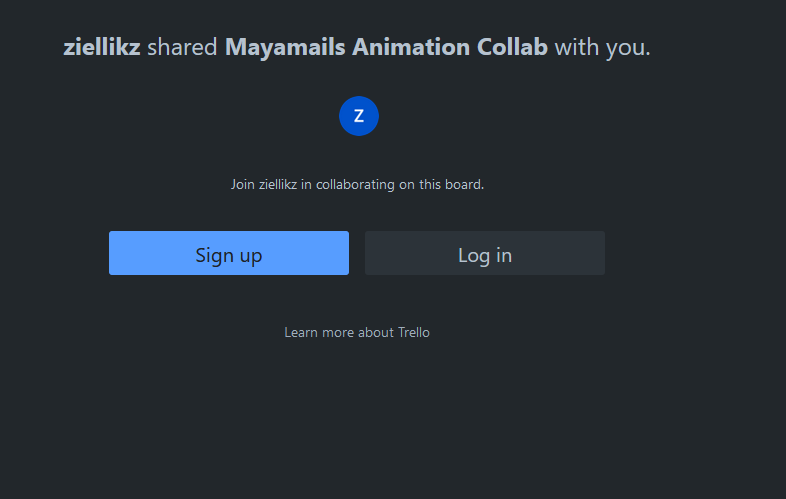This screenshot has width=786, height=499.
Task: Select the Mayamails Animation Collab board name
Action: point(386,47)
